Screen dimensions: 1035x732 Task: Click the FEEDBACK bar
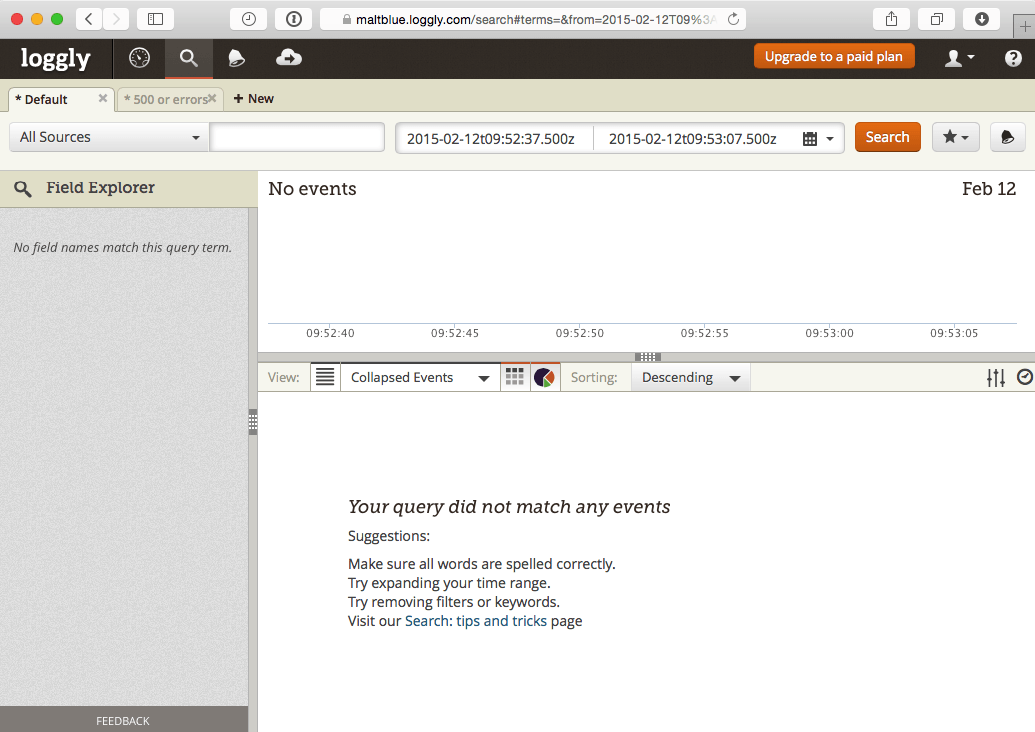coord(123,720)
